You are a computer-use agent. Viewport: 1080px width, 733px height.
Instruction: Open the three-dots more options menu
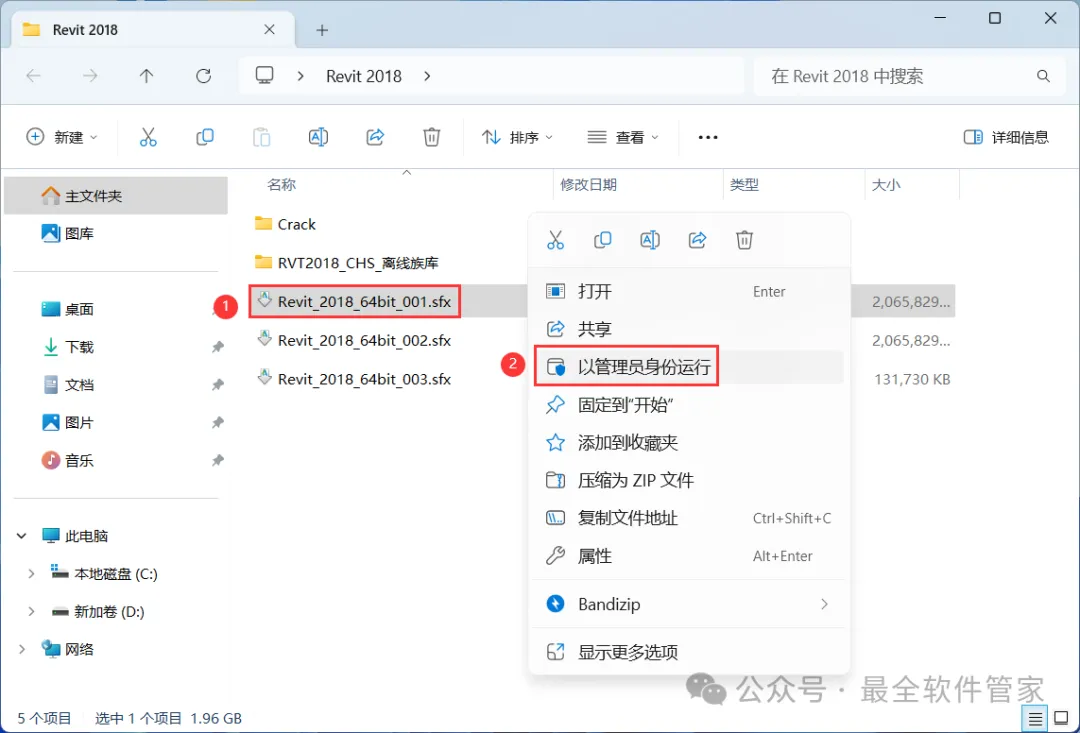pyautogui.click(x=708, y=137)
